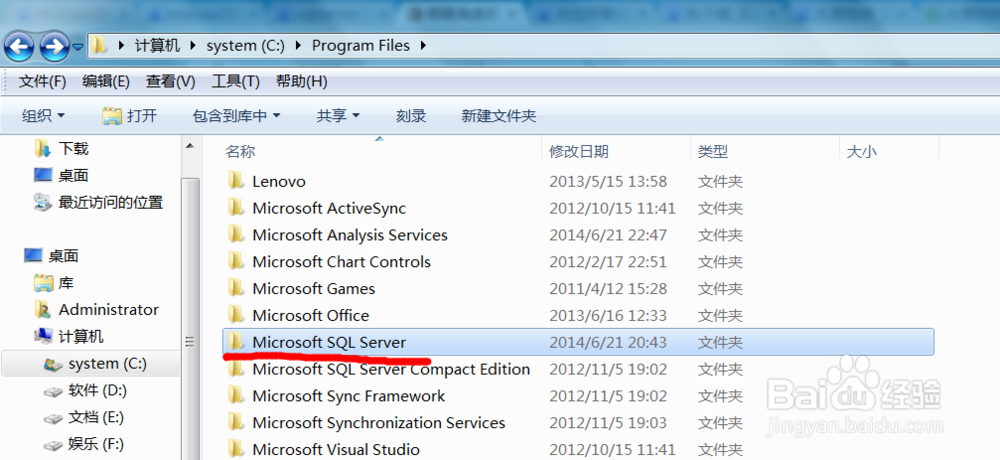The height and width of the screenshot is (460, 1000).
Task: Select 计算机 in the address breadcrumb
Action: (x=157, y=45)
